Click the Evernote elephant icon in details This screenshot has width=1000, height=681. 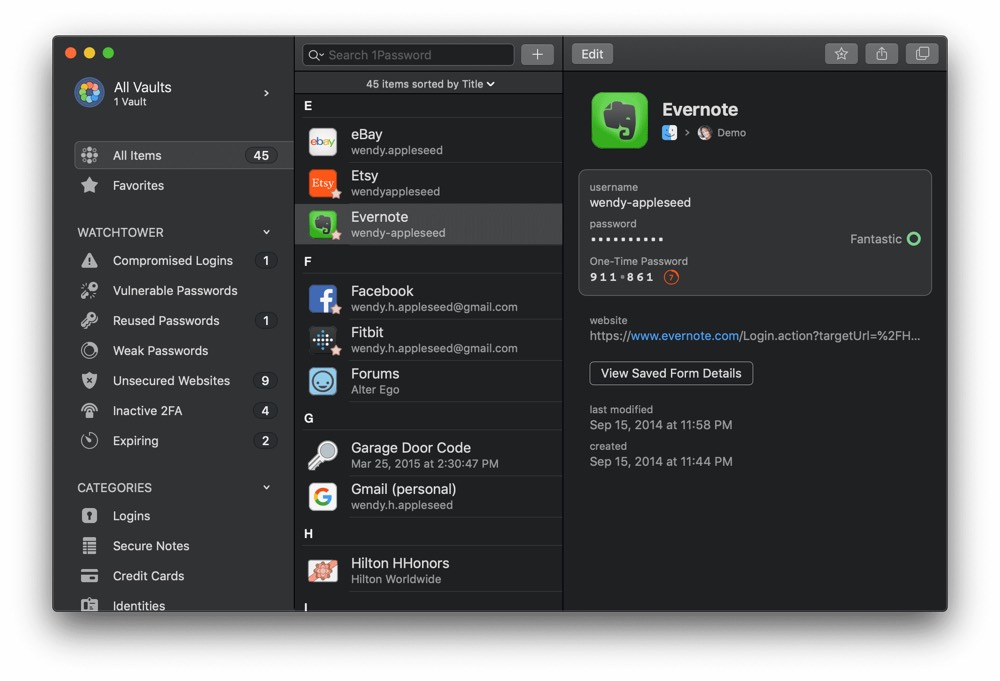pos(619,120)
